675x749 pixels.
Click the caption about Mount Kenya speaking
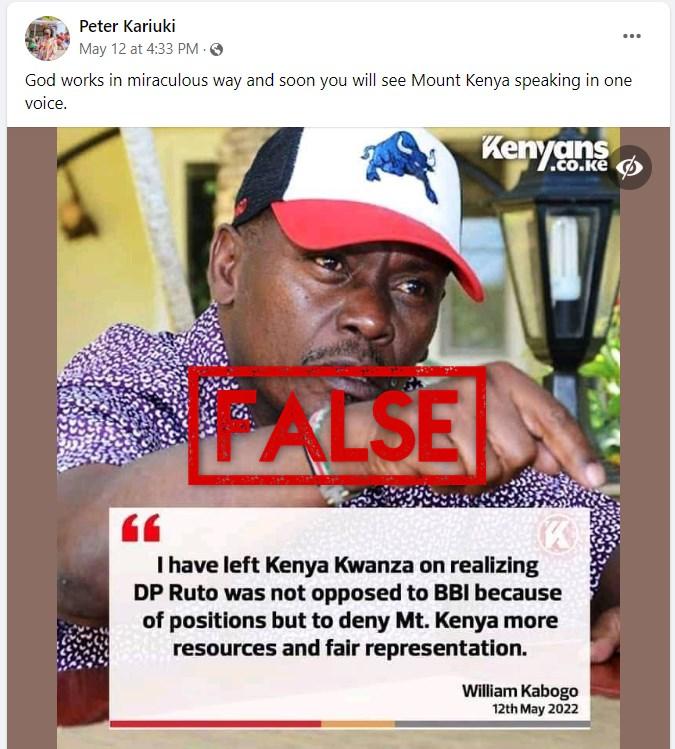click(x=328, y=91)
